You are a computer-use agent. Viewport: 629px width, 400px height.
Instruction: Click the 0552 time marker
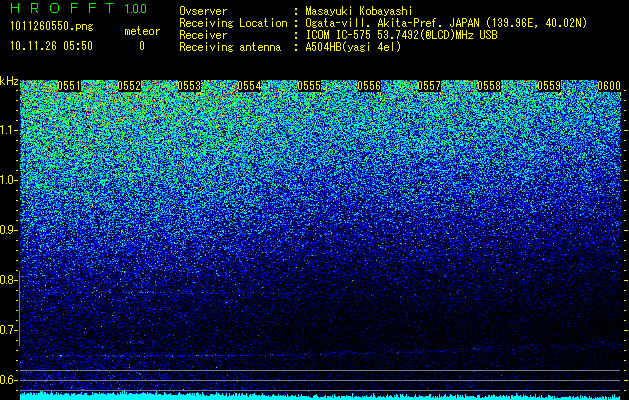[129, 86]
